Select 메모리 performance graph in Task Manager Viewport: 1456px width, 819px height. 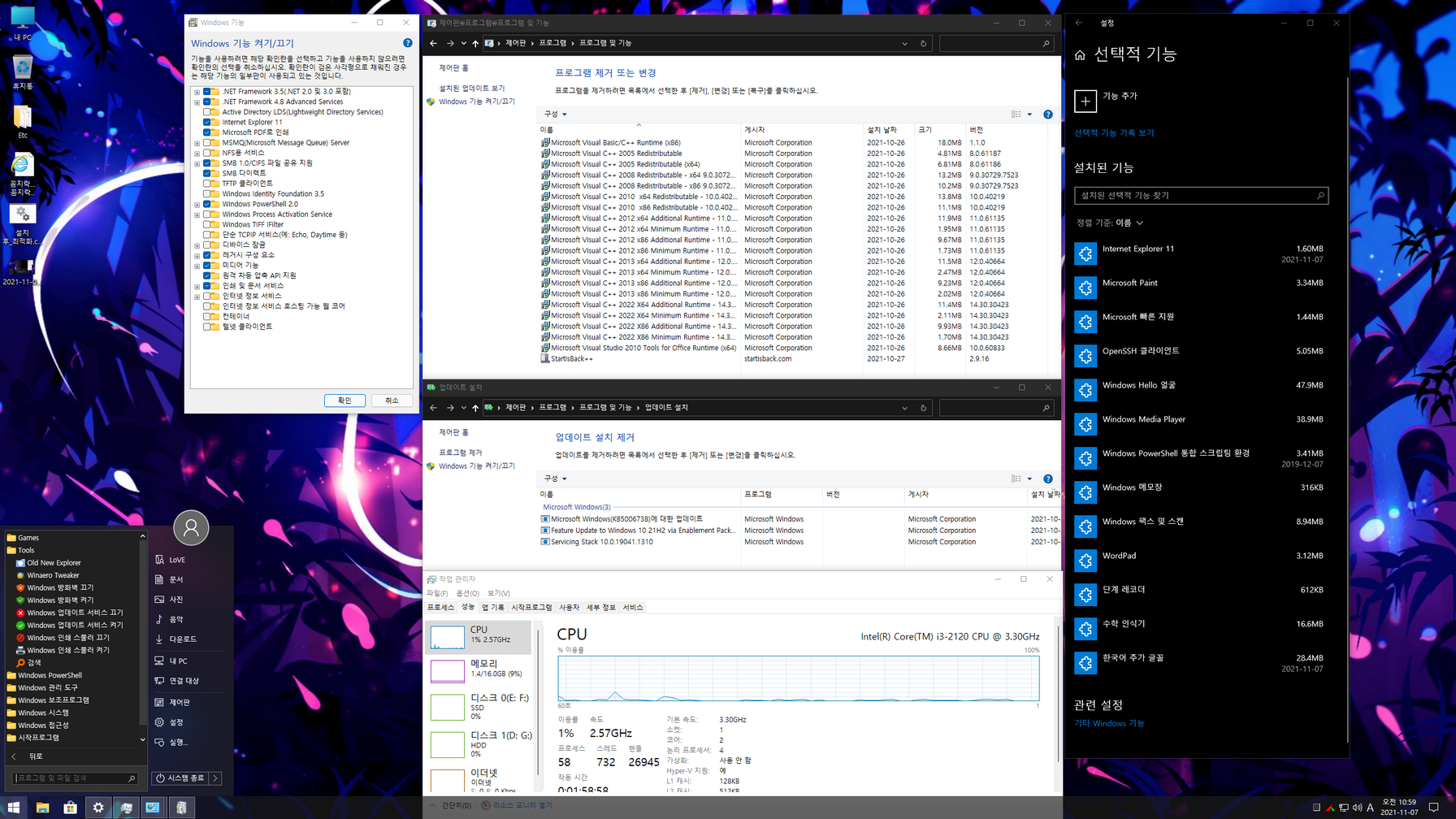tap(479, 669)
